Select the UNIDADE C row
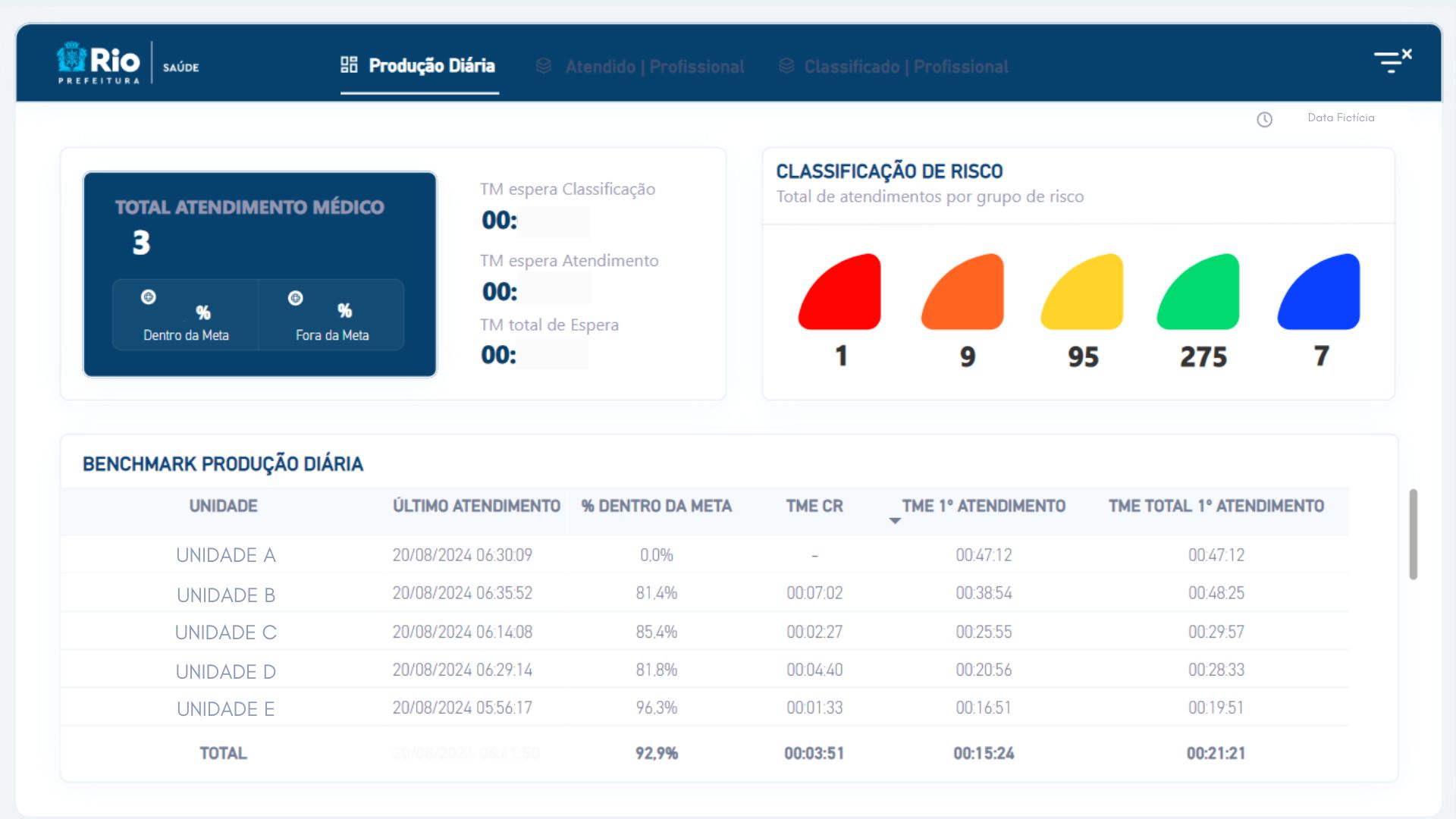 (226, 632)
